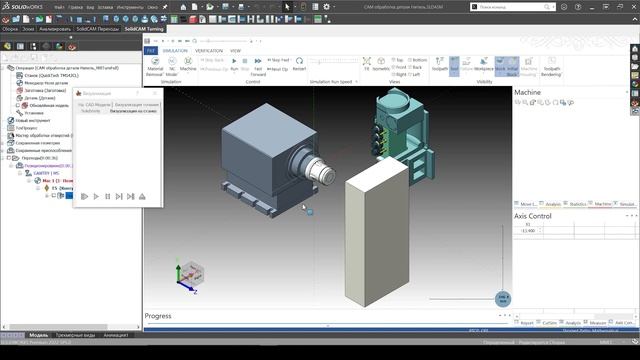Open the Report tab at bottom right

(524, 322)
